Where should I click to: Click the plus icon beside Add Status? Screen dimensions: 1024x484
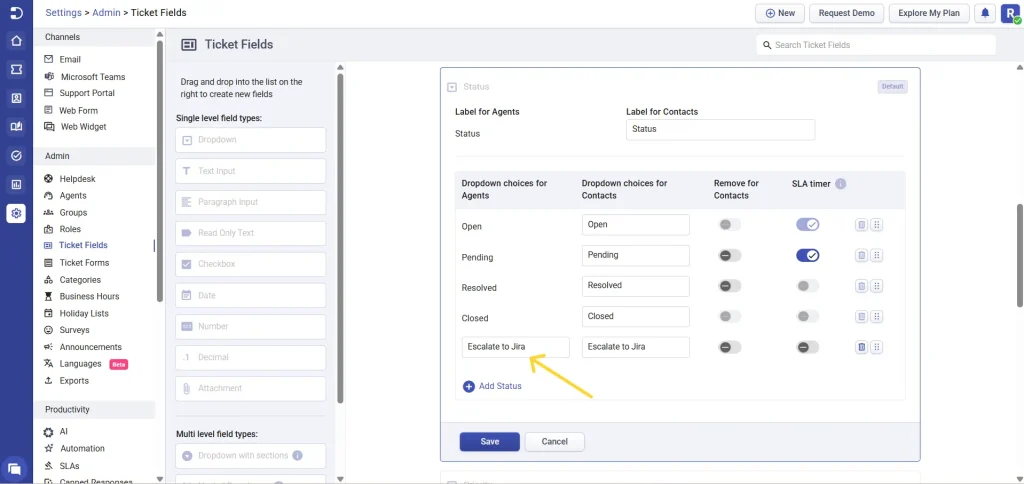[x=469, y=387]
